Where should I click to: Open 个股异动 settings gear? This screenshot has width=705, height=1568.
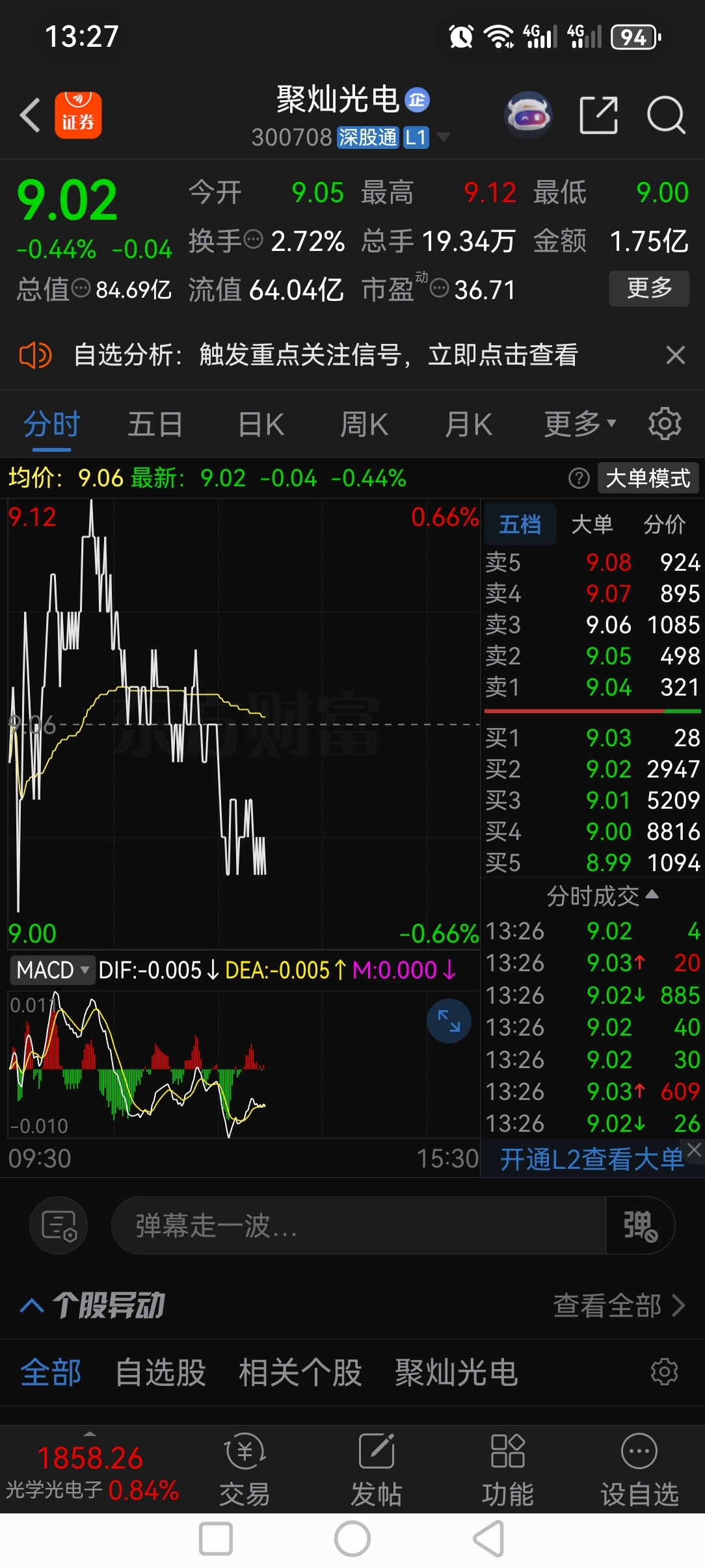point(665,1372)
